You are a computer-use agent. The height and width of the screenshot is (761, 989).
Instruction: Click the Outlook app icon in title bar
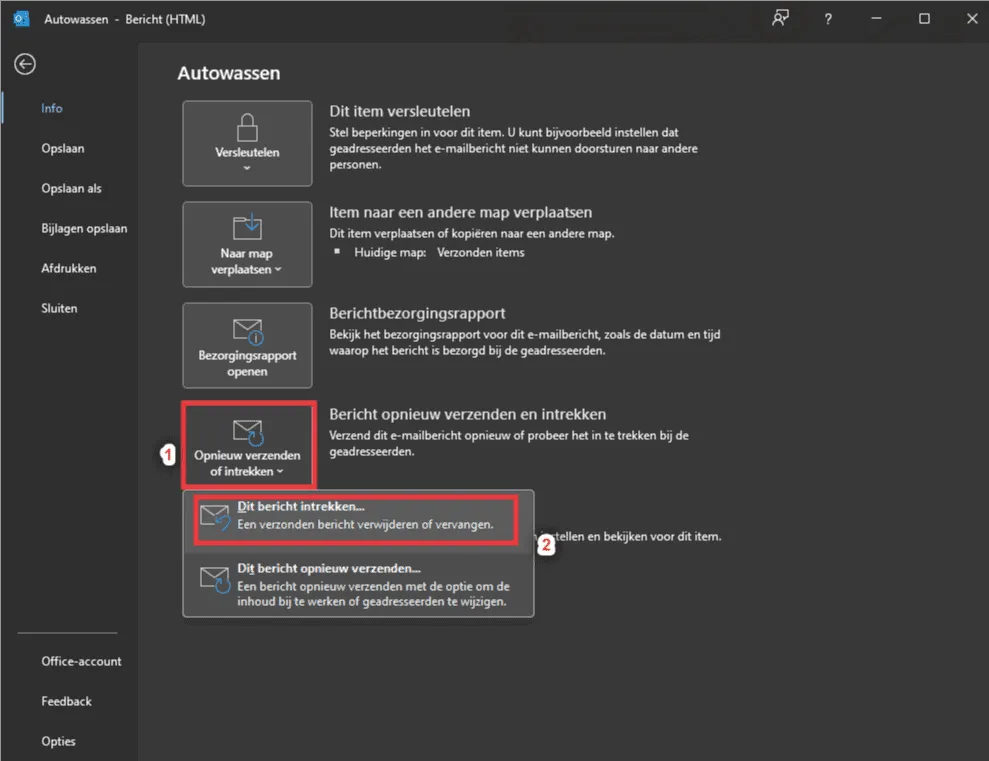point(21,19)
